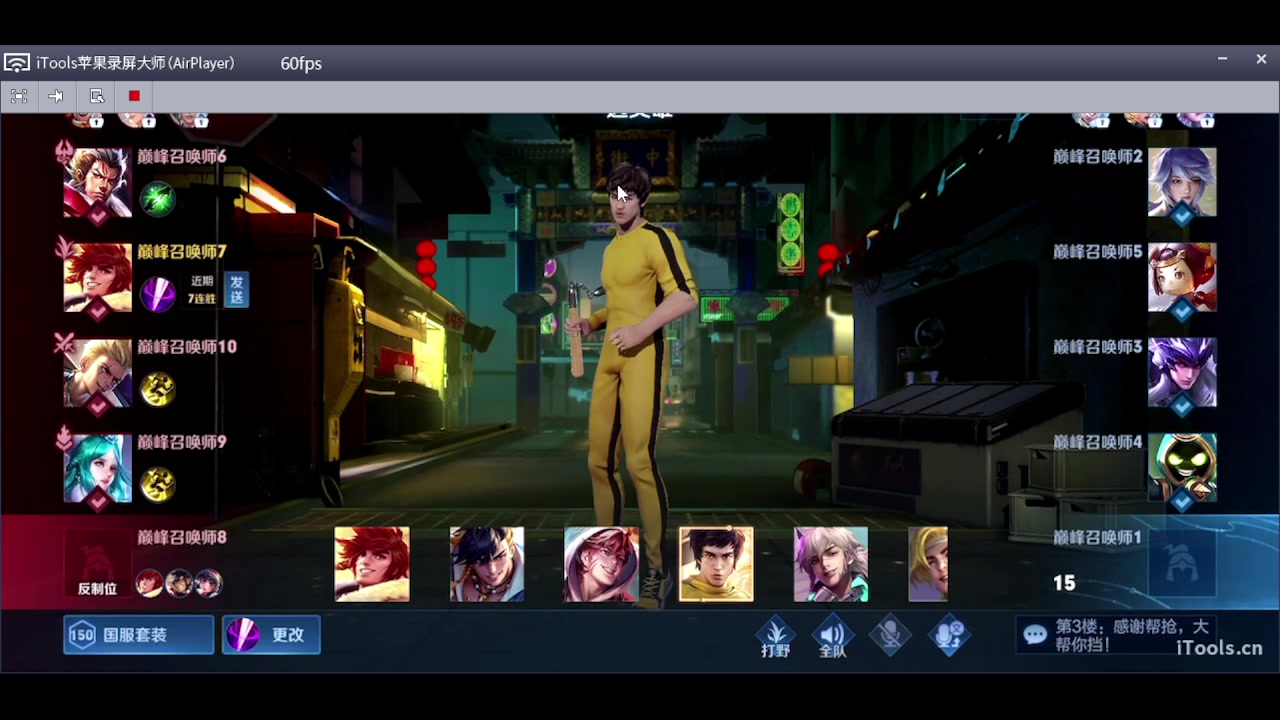Click second preselected hero icon under 巅峰召唤师8

point(179,582)
